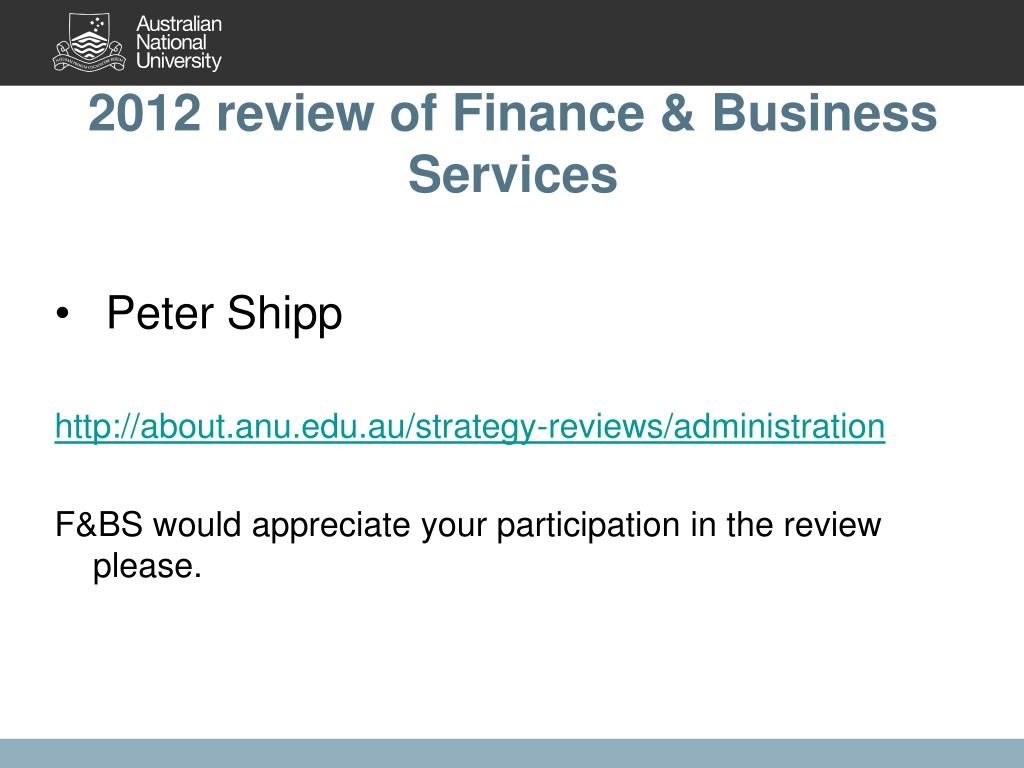Click the word "participation" in the paragraph
1024x768 pixels.
[x=588, y=526]
